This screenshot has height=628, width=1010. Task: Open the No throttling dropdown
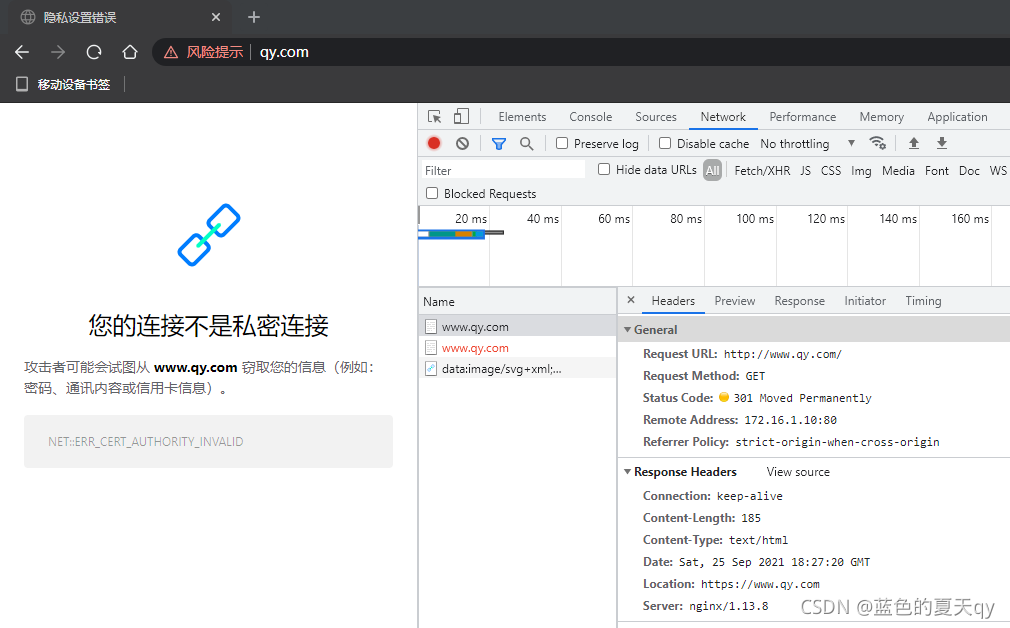[x=807, y=144]
